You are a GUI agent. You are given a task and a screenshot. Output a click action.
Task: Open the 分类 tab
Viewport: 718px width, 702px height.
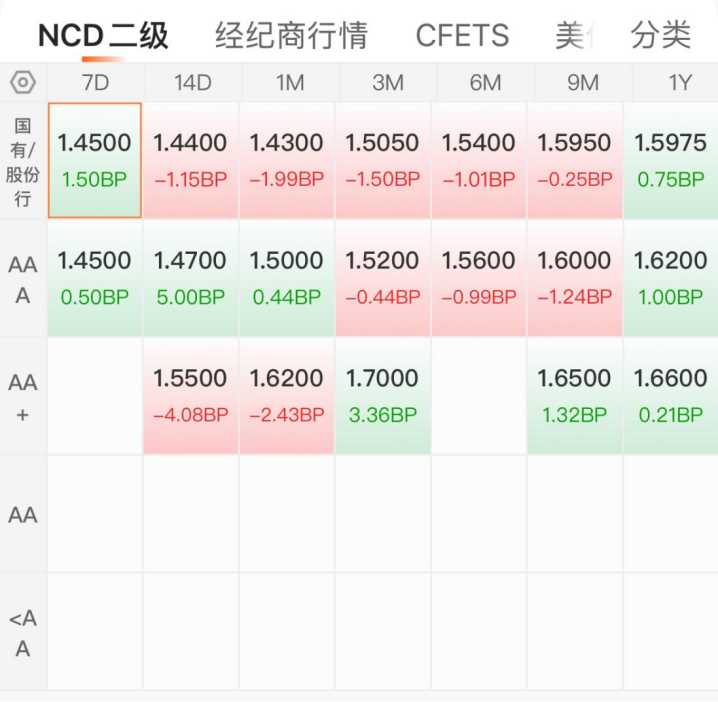tap(660, 35)
